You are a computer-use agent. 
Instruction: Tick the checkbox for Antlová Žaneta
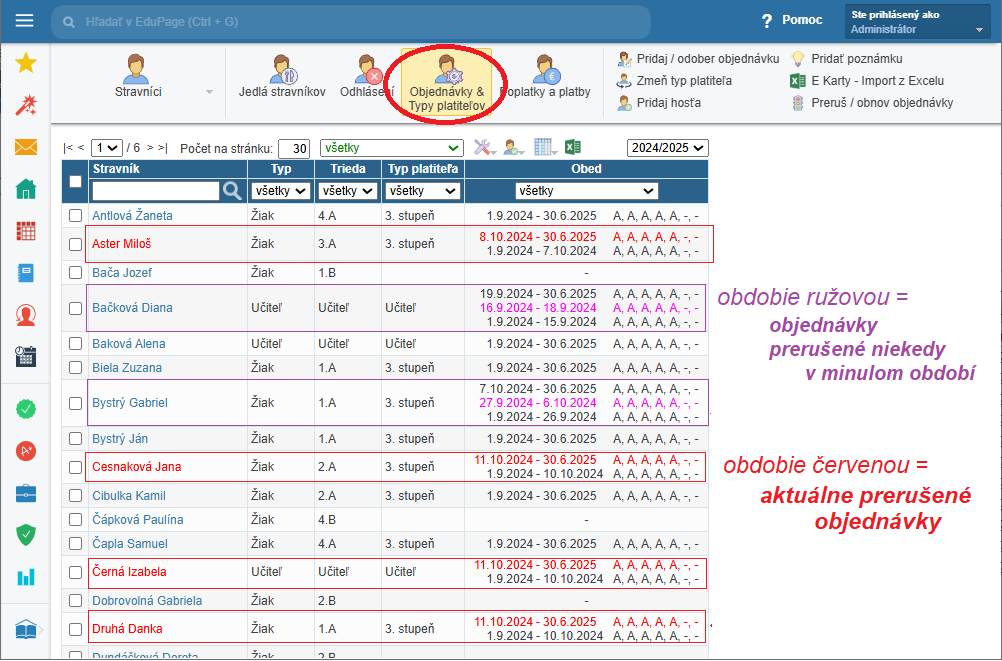[76, 216]
